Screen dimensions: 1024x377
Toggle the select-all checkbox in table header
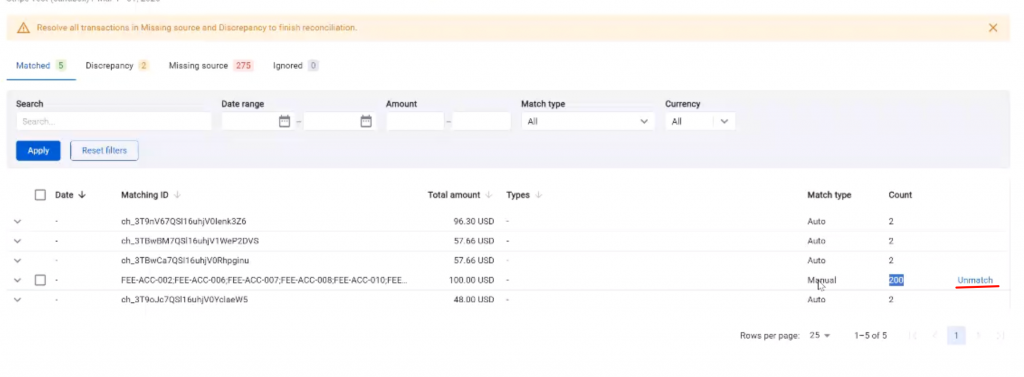tap(40, 195)
